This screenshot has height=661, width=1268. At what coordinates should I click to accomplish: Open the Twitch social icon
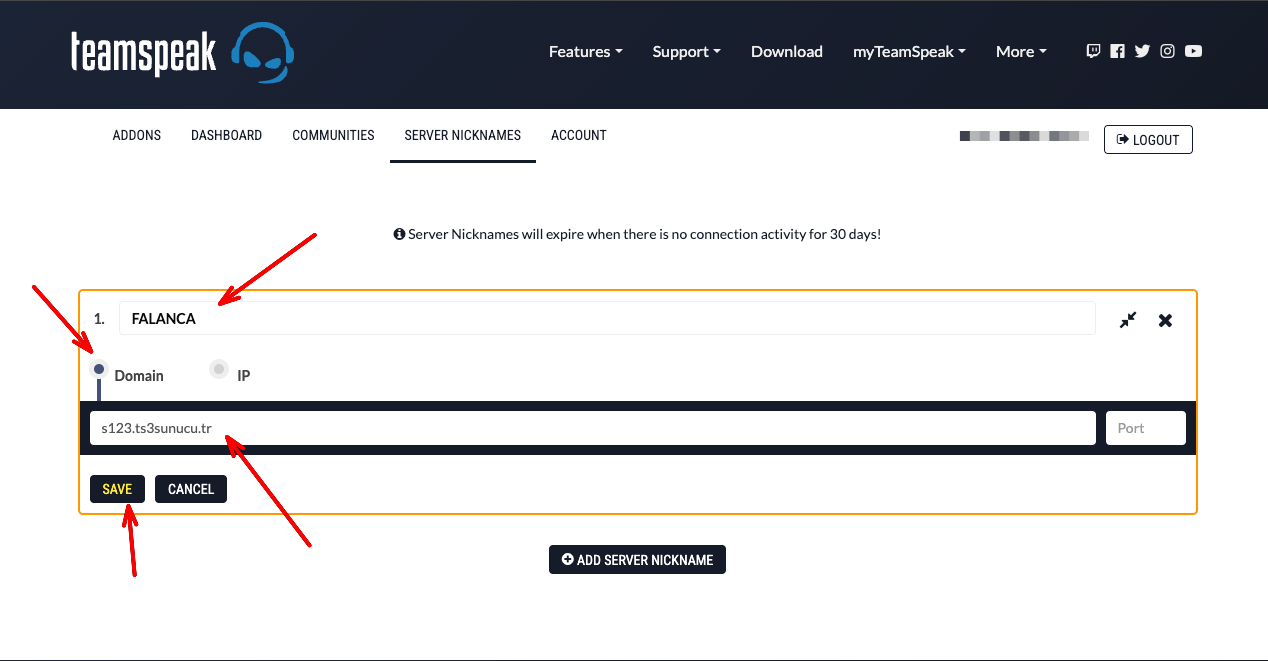(x=1093, y=51)
